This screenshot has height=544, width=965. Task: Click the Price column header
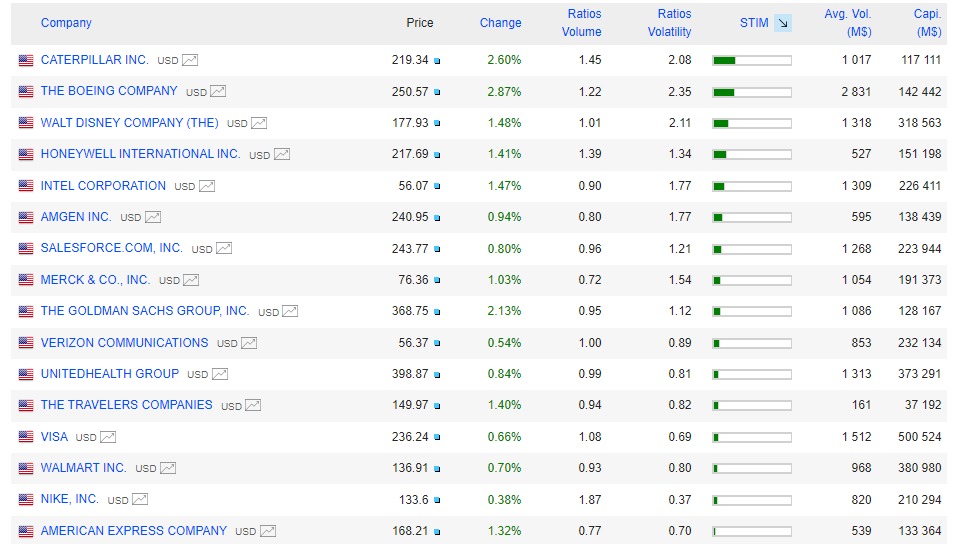tap(420, 23)
